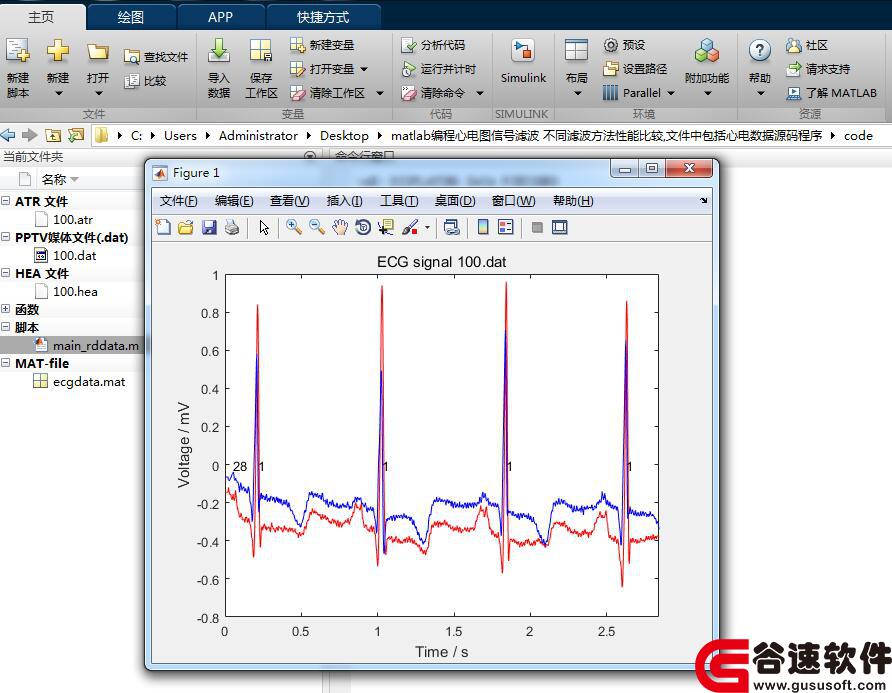Open Figure 1 编辑(E) menu

click(234, 201)
